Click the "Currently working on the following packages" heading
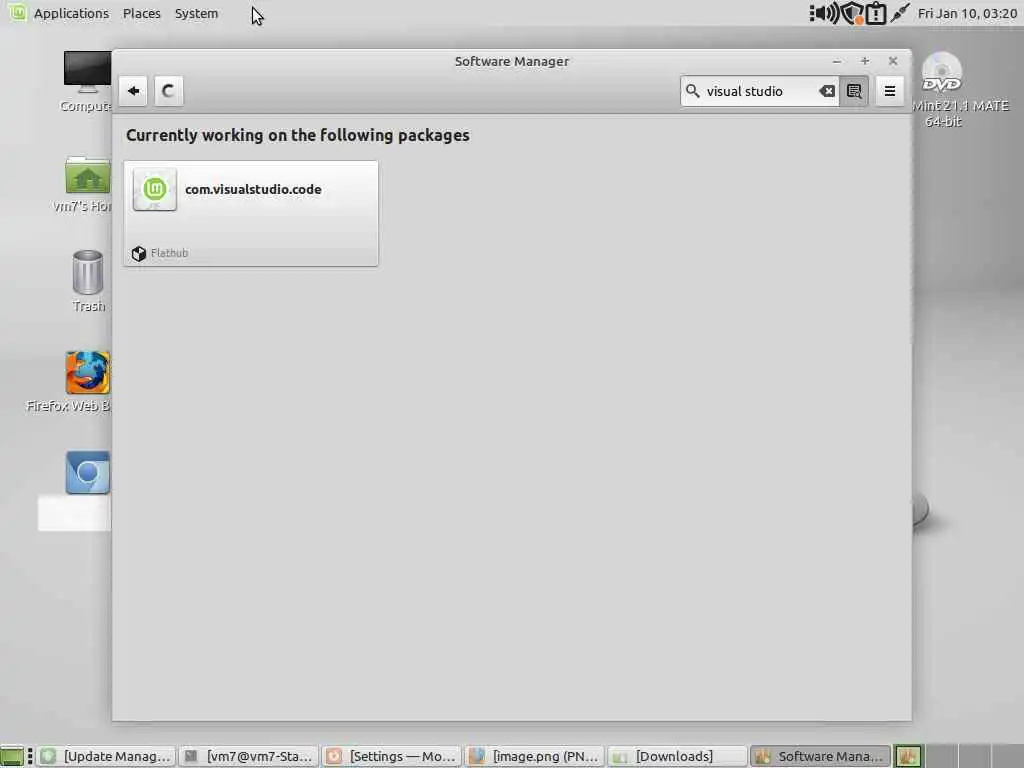Image resolution: width=1024 pixels, height=768 pixels. (x=298, y=135)
